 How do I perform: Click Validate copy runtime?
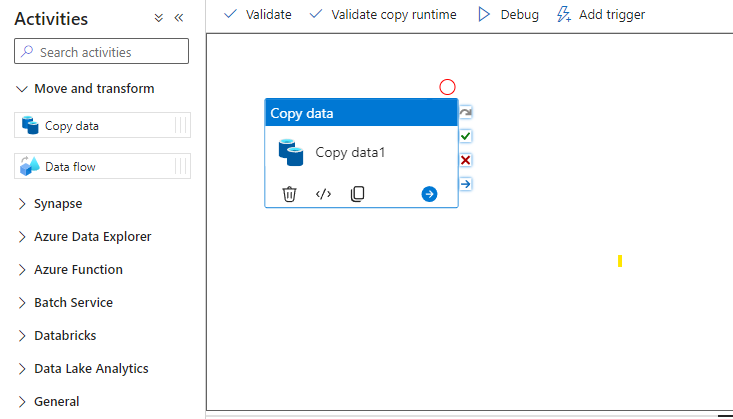pos(383,14)
